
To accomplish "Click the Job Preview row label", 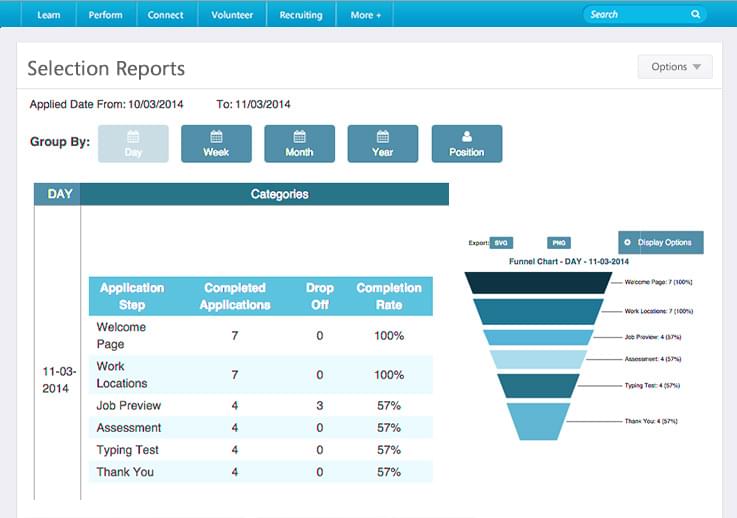I will [x=128, y=405].
